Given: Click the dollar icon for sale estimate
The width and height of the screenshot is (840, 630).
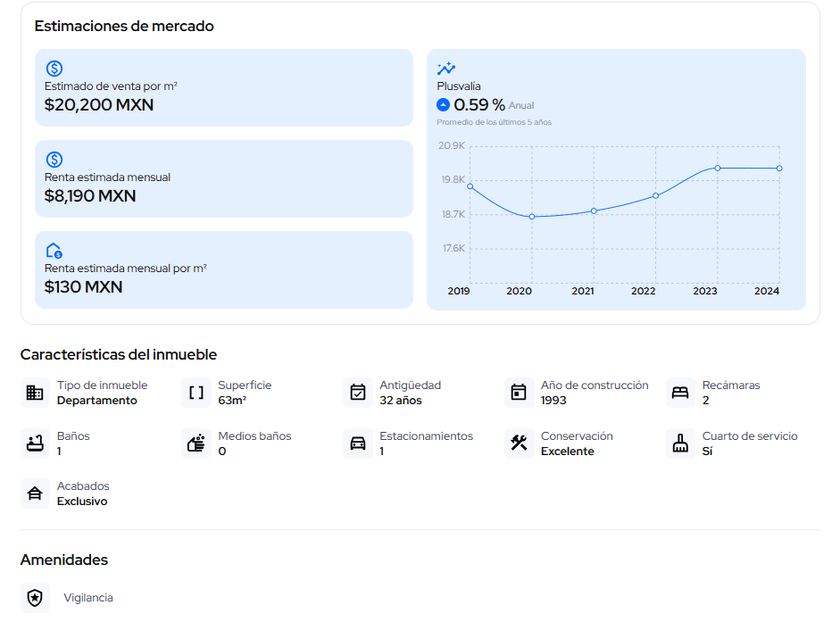Looking at the screenshot, I should pyautogui.click(x=54, y=69).
